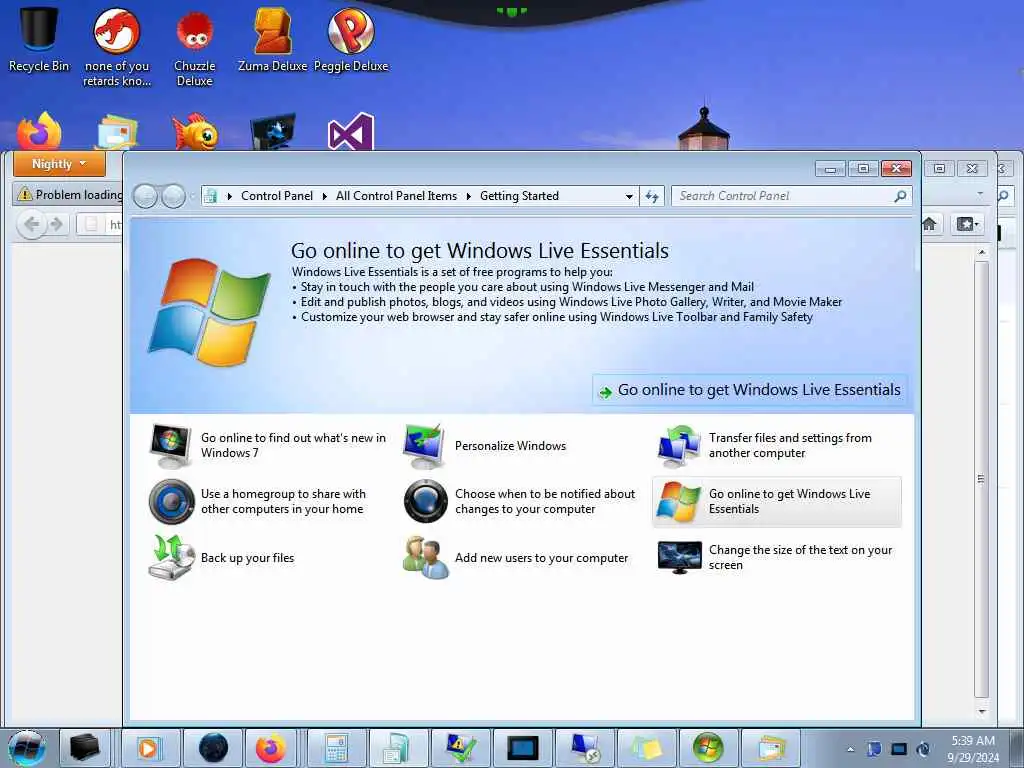Click the Control Panel search magnifier icon
The height and width of the screenshot is (768, 1024).
(x=900, y=196)
